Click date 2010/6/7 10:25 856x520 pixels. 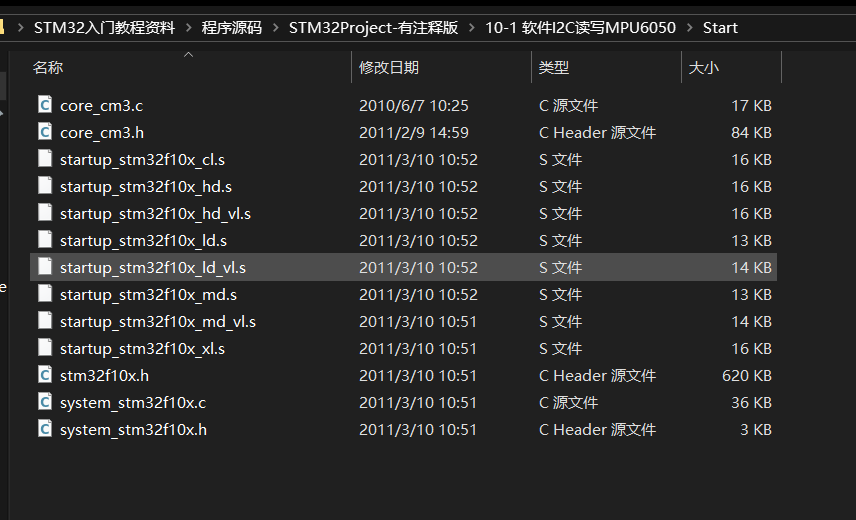click(x=414, y=105)
